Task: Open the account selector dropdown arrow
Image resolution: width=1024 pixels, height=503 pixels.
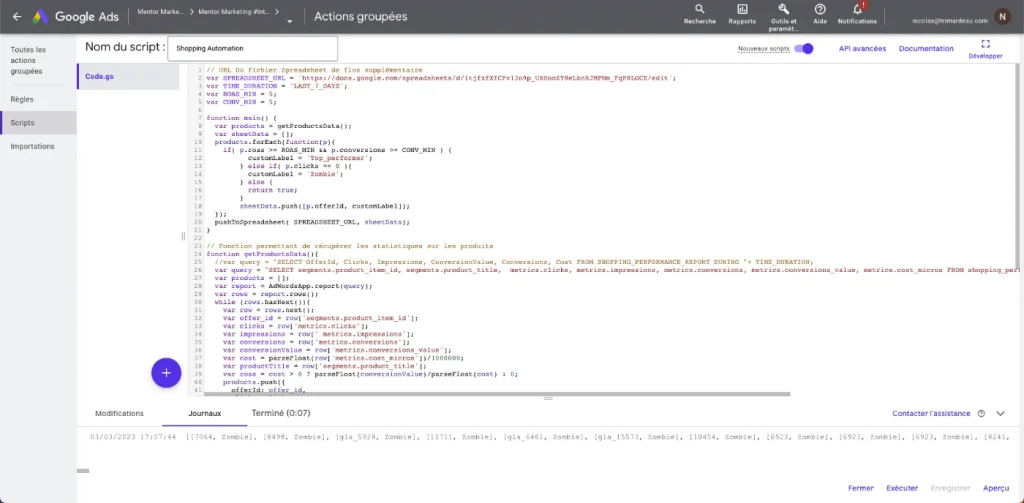Action: [x=289, y=21]
